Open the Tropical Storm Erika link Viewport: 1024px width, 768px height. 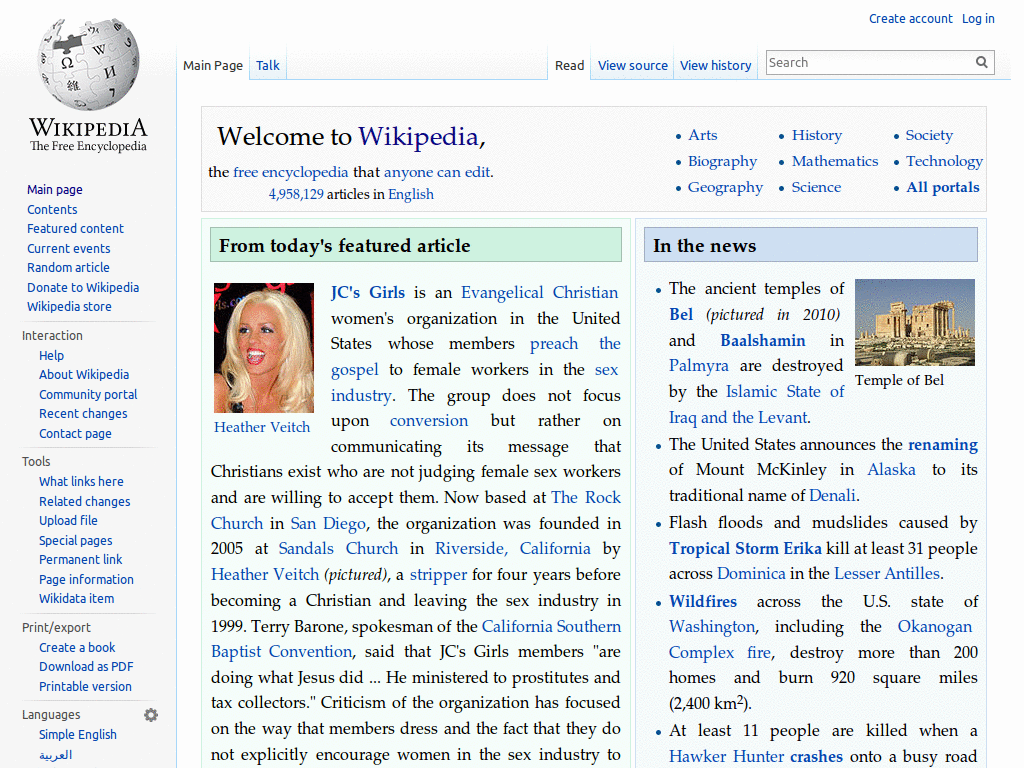[x=745, y=549]
